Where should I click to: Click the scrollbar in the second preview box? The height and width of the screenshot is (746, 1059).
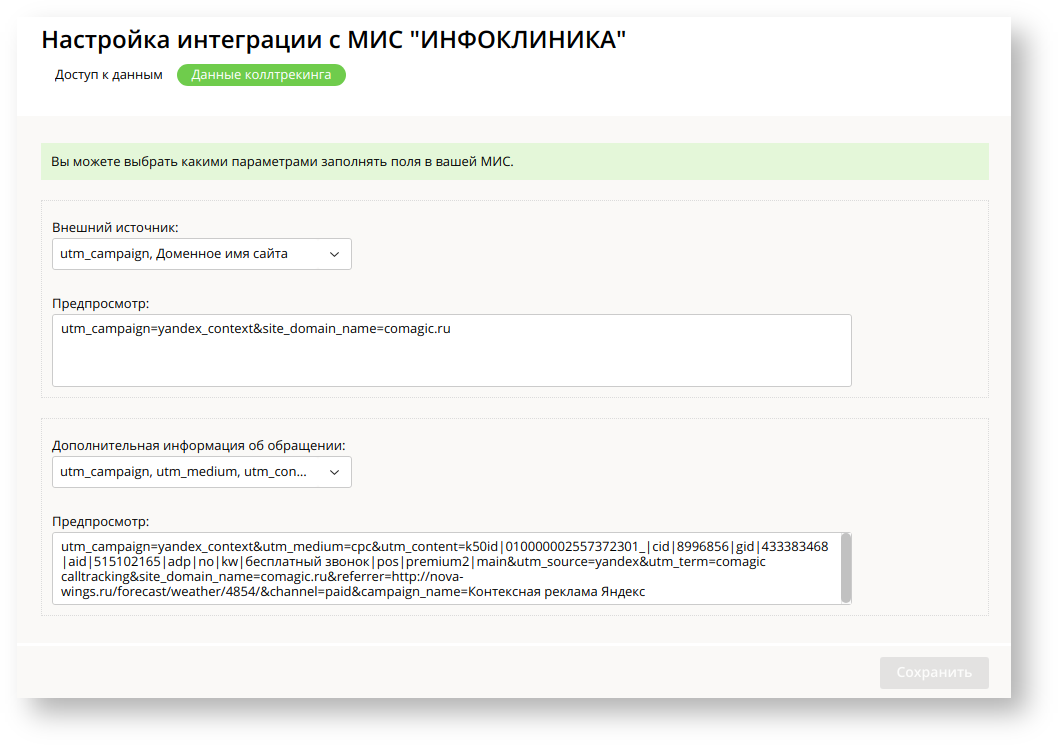tap(846, 568)
